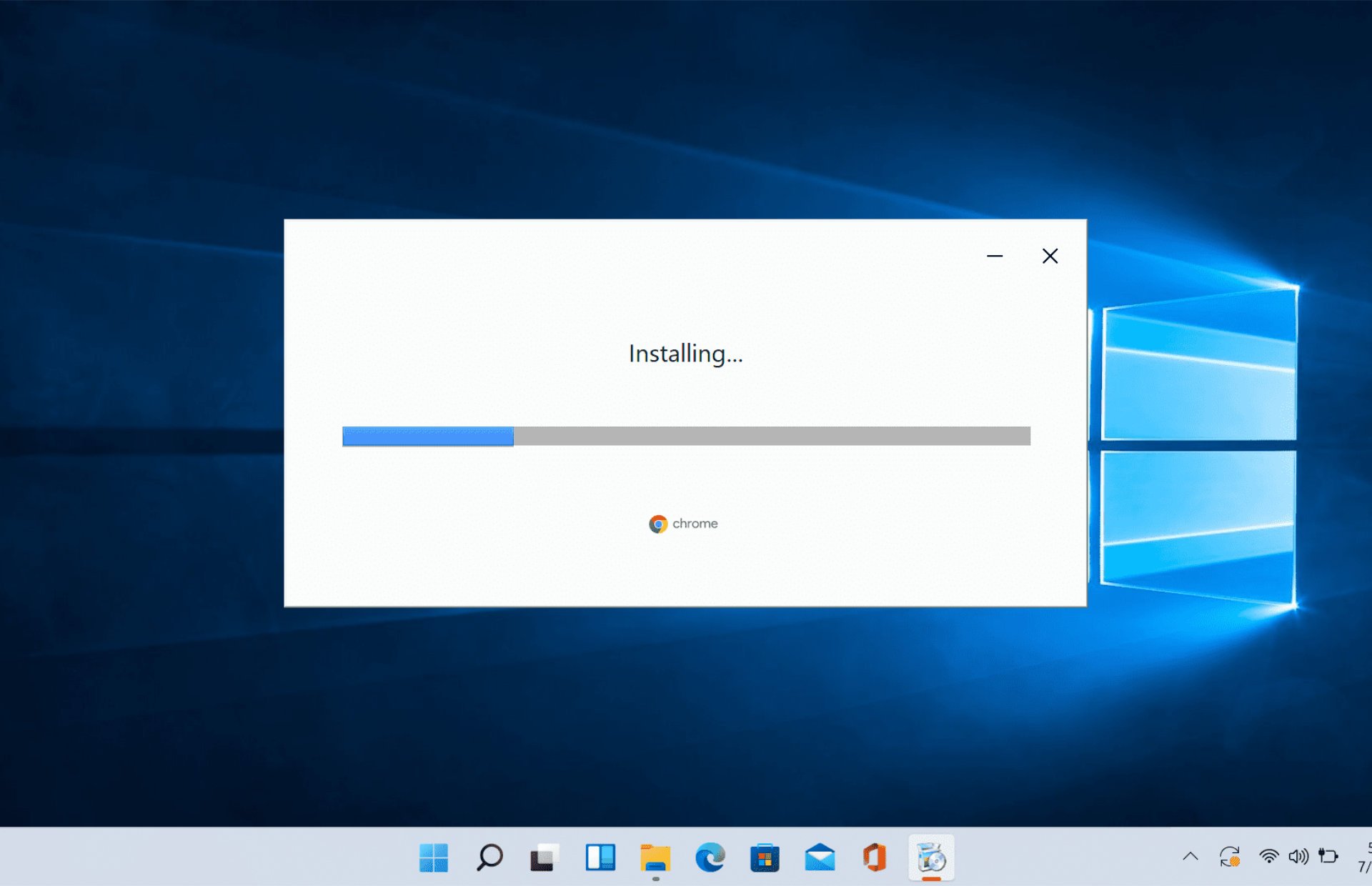Open the clock and date in taskbar
The image size is (1372, 886).
pyautogui.click(x=1363, y=857)
